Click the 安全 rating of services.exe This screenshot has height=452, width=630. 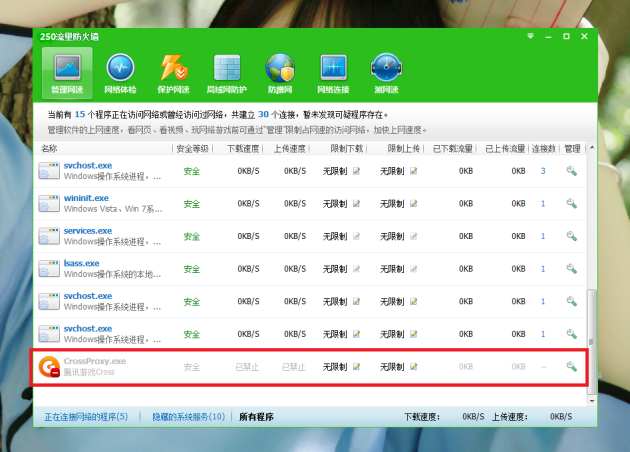click(192, 236)
